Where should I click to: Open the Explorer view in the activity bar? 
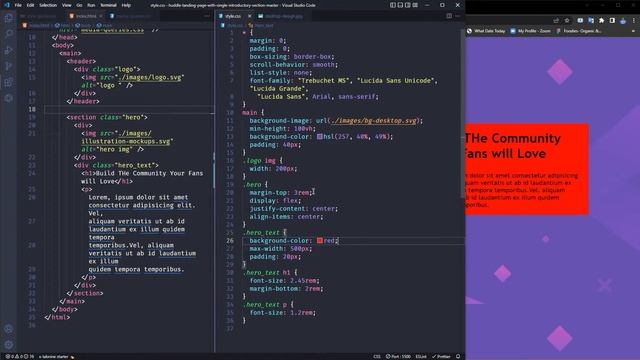[x=9, y=18]
